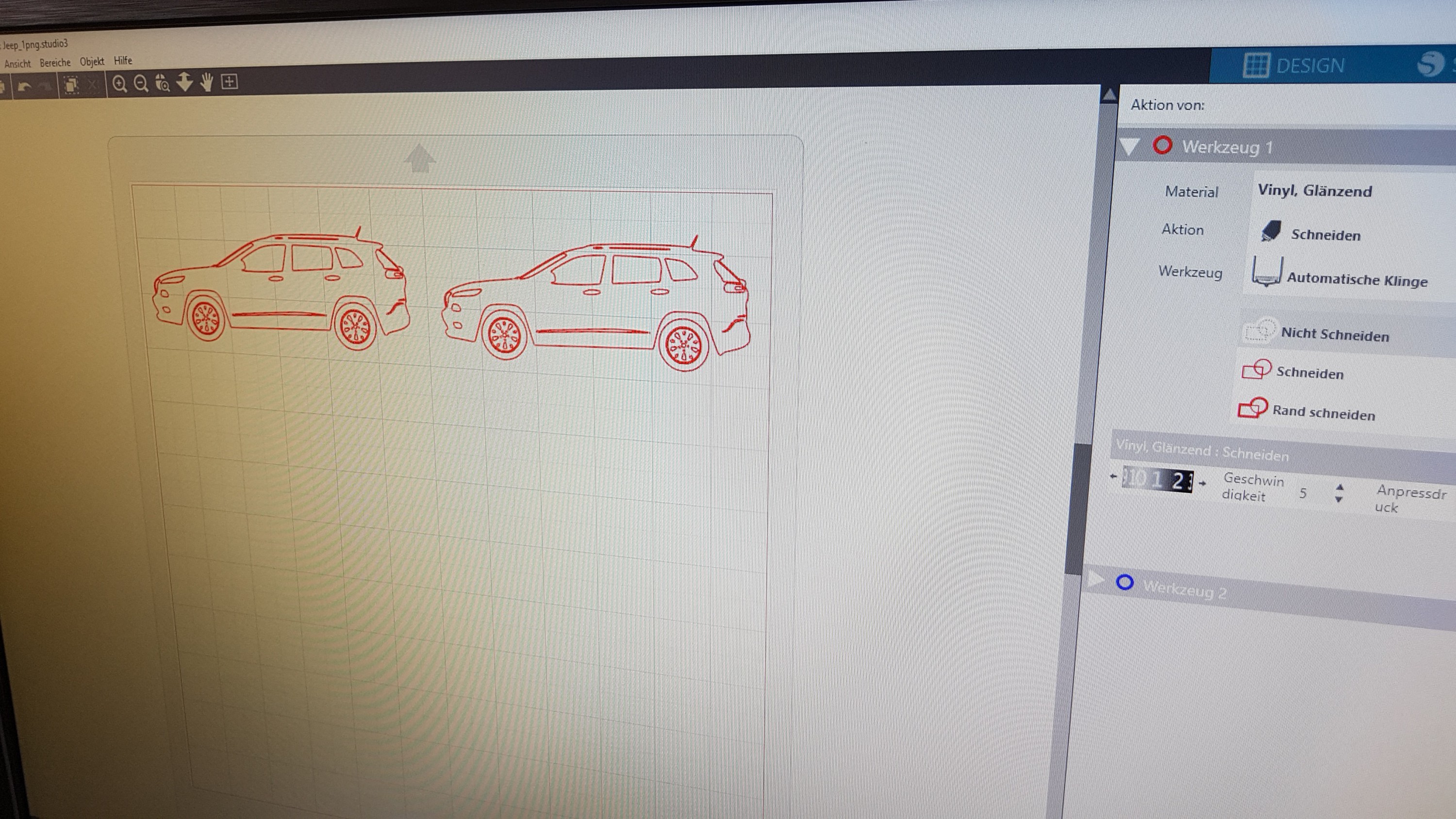
Task: Select the zoom-to-selection tool
Action: (162, 83)
